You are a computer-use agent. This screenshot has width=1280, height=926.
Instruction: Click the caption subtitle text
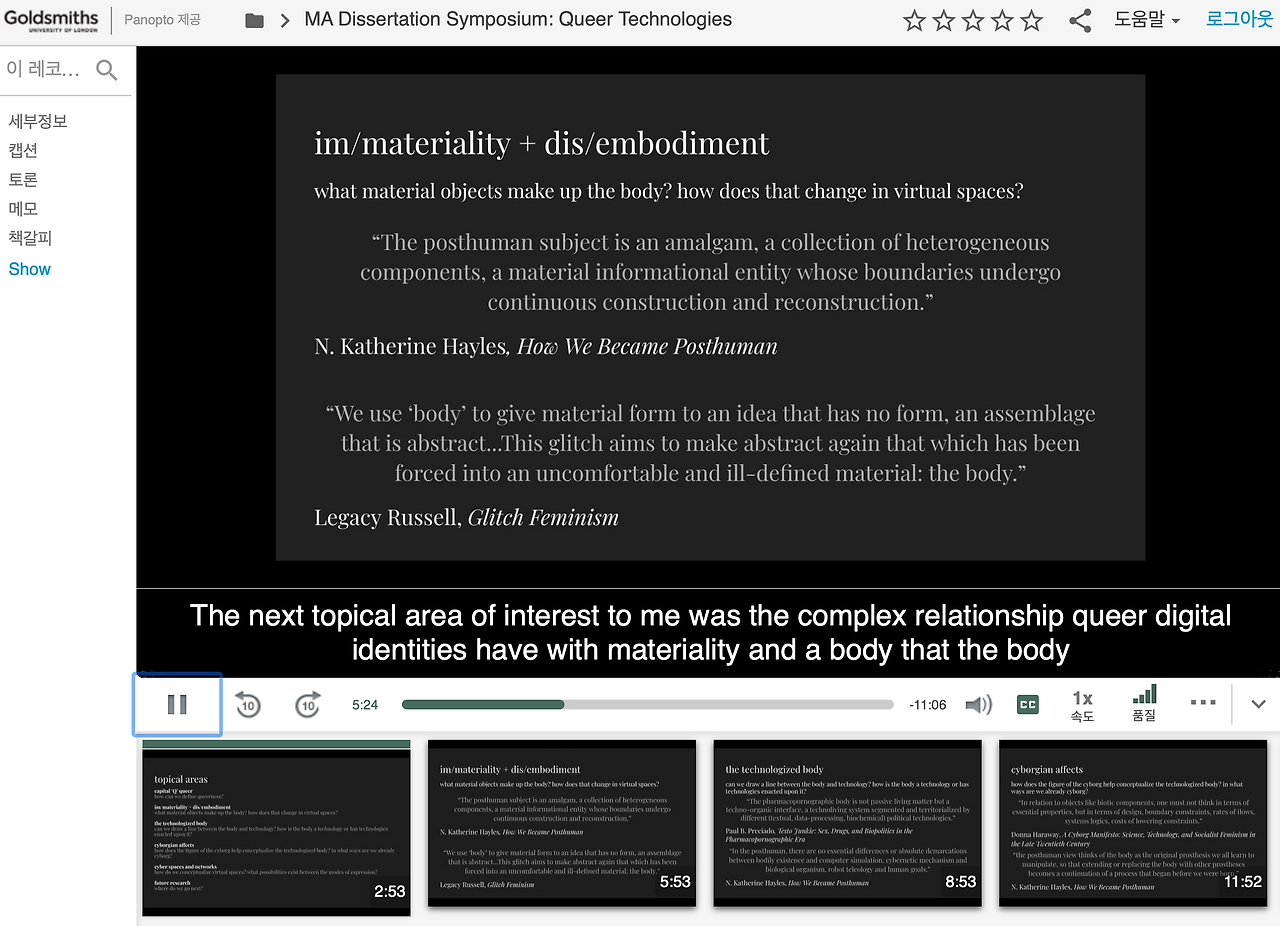710,632
